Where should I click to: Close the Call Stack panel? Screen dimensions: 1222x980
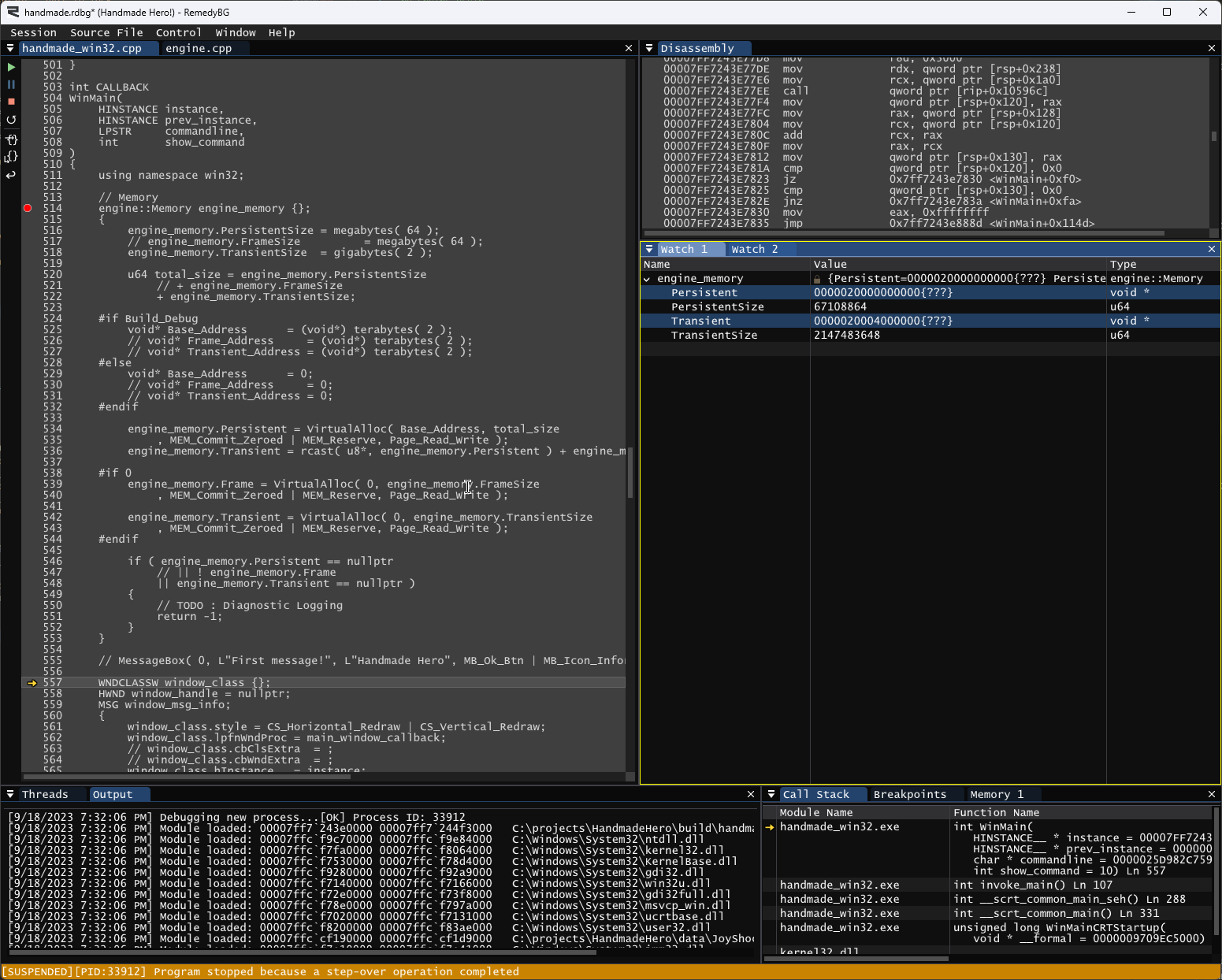(x=1212, y=794)
